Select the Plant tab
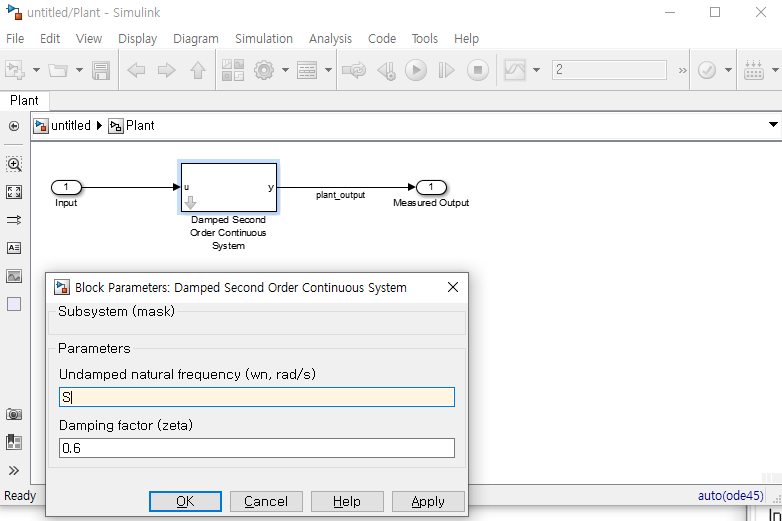The image size is (782, 521). tap(24, 101)
